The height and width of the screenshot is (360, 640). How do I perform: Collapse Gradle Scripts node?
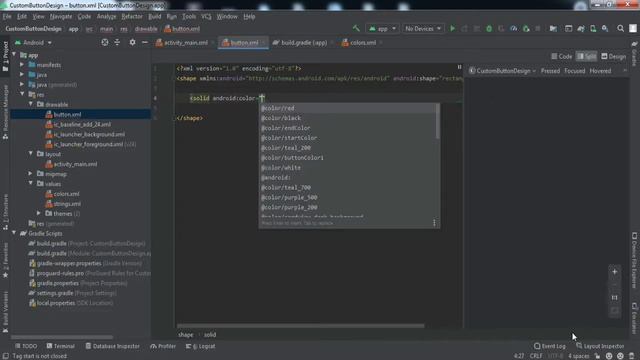pyautogui.click(x=14, y=233)
